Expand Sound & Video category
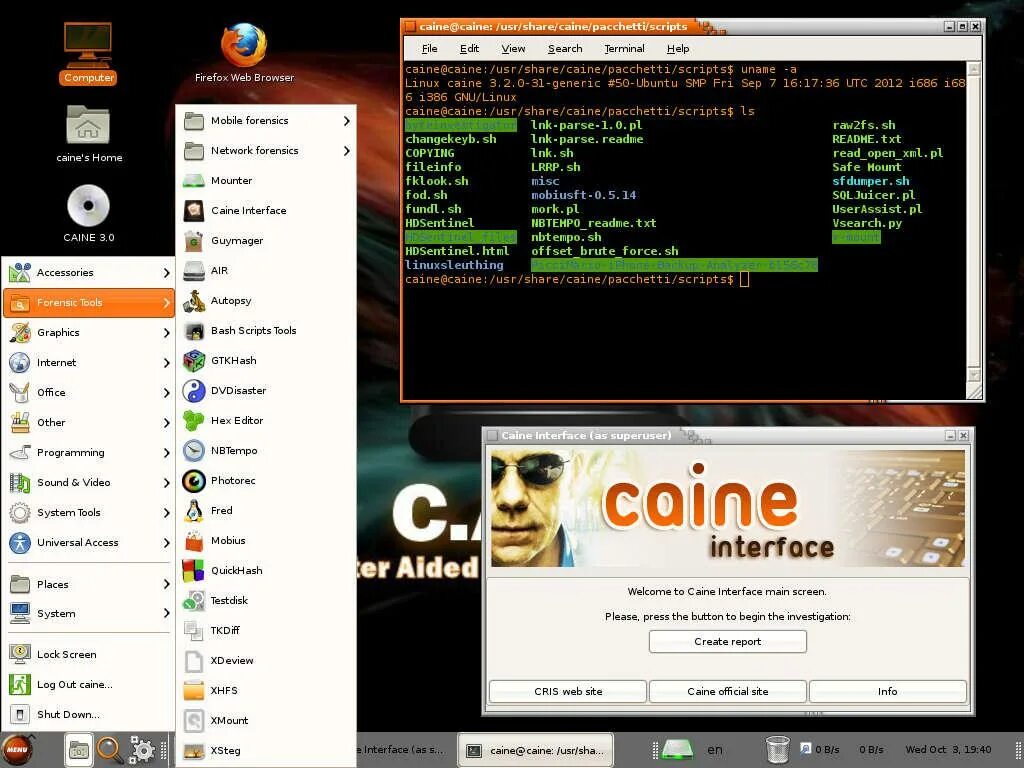This screenshot has height=768, width=1024. (89, 483)
